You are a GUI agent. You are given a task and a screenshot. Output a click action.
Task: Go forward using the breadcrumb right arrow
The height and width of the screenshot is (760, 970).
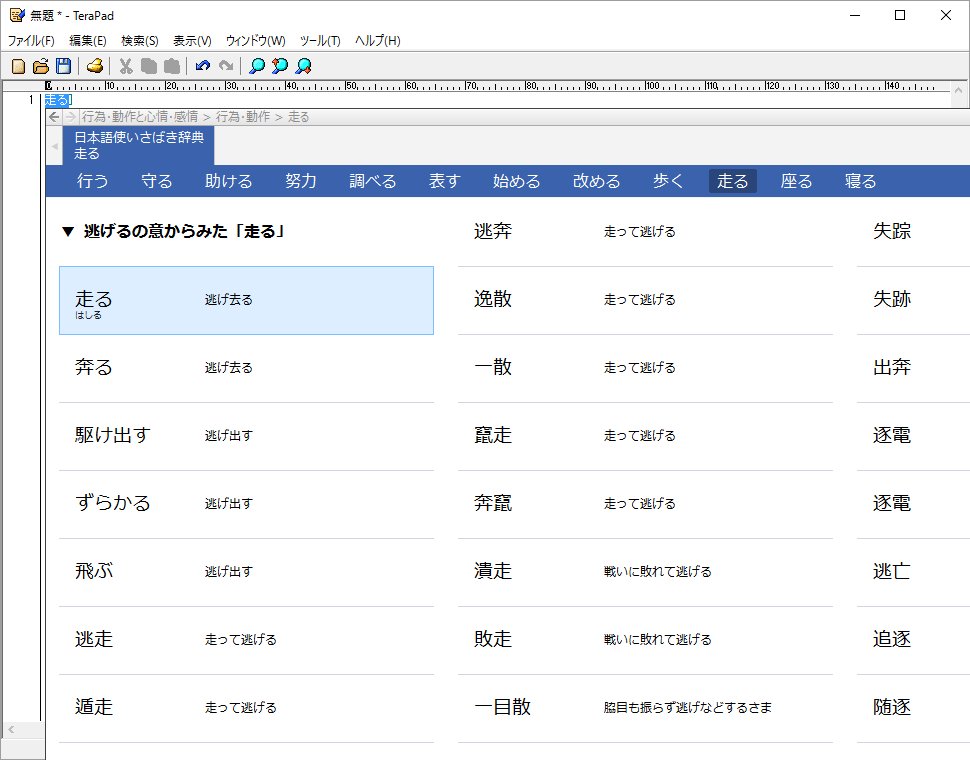70,117
